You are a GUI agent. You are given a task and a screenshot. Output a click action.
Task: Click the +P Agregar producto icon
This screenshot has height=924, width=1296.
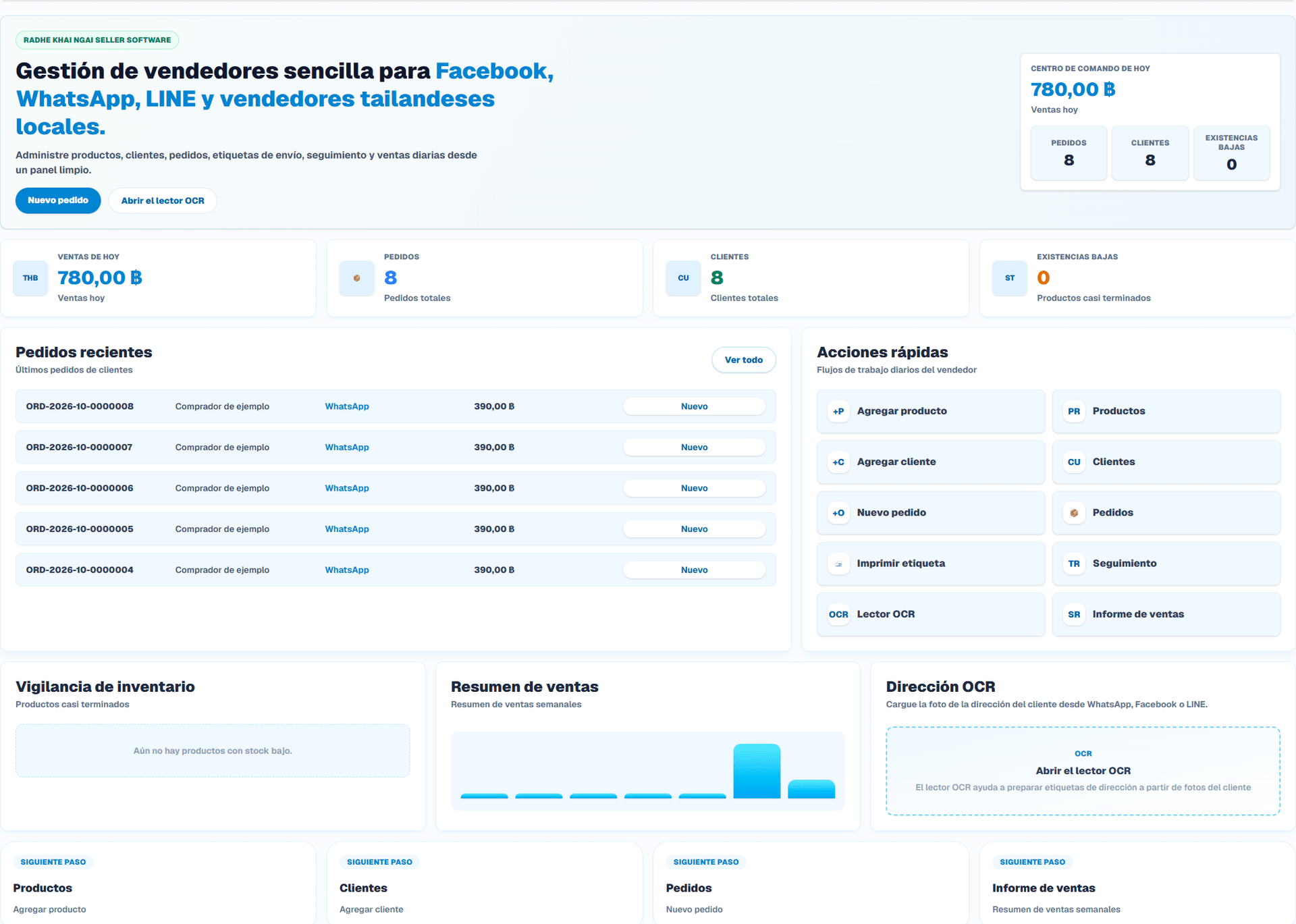[x=838, y=411]
